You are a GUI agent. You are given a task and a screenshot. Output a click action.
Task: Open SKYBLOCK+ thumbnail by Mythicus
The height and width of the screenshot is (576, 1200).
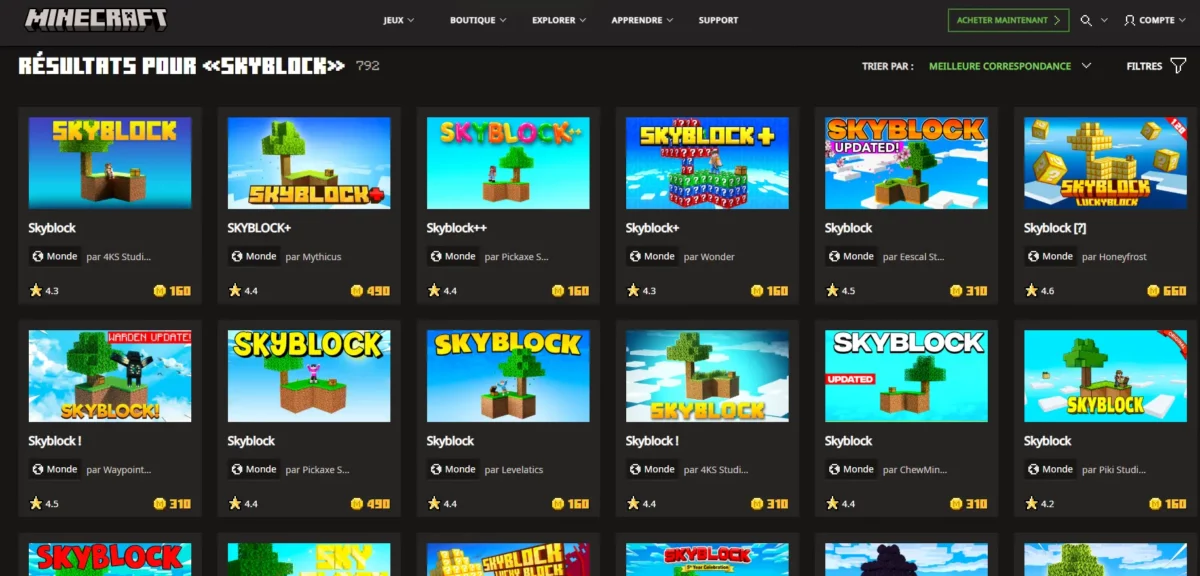[309, 163]
